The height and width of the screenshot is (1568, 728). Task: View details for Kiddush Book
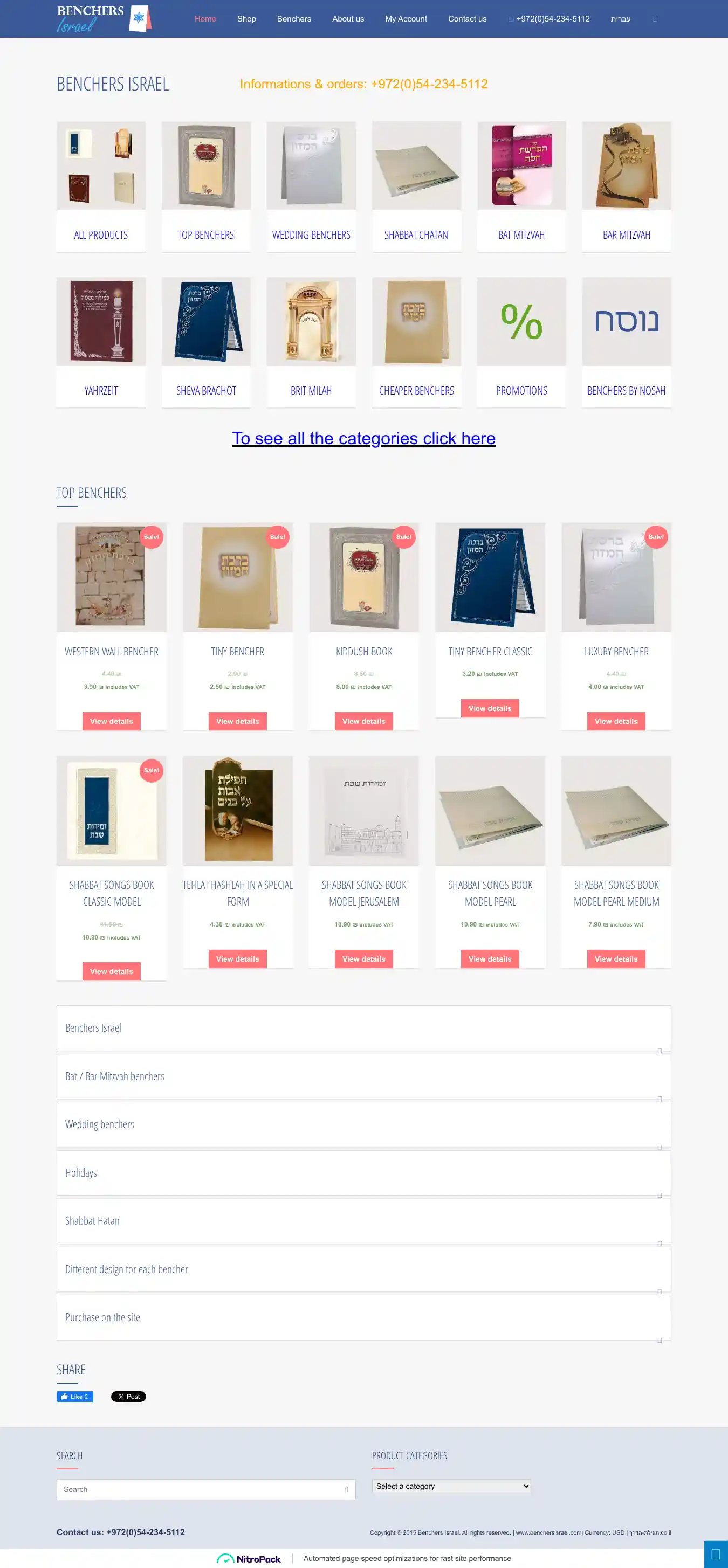pyautogui.click(x=363, y=721)
